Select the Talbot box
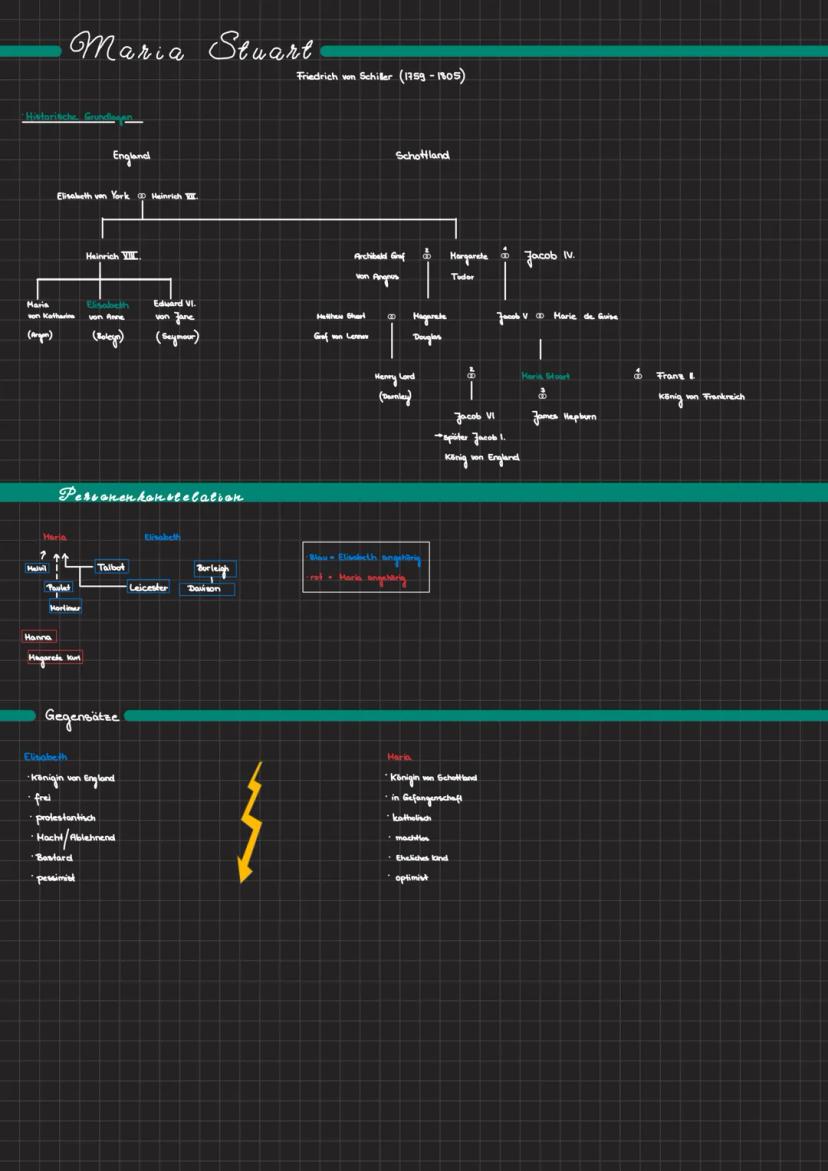The width and height of the screenshot is (828, 1171). [111, 567]
